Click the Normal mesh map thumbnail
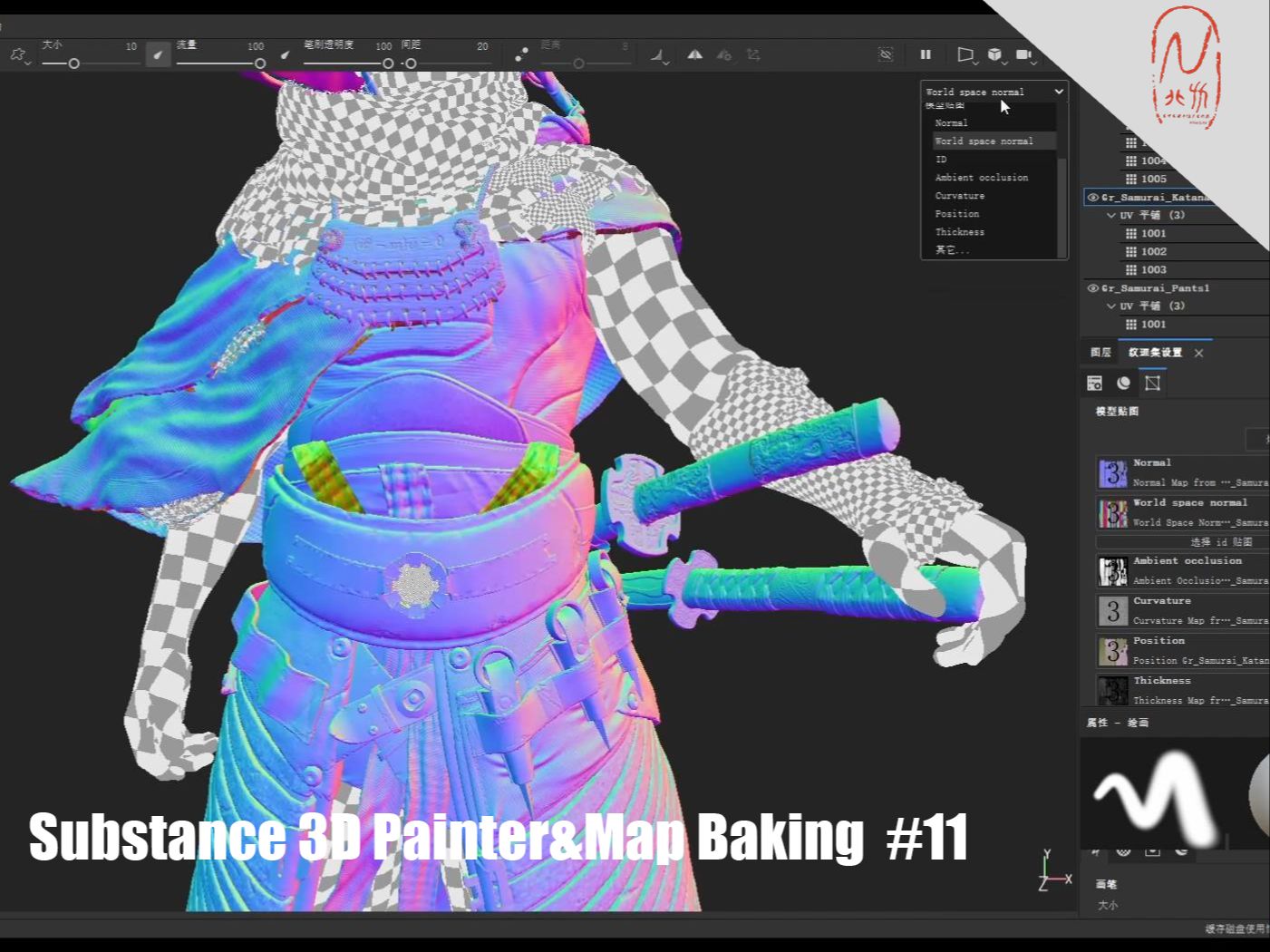 click(1112, 473)
